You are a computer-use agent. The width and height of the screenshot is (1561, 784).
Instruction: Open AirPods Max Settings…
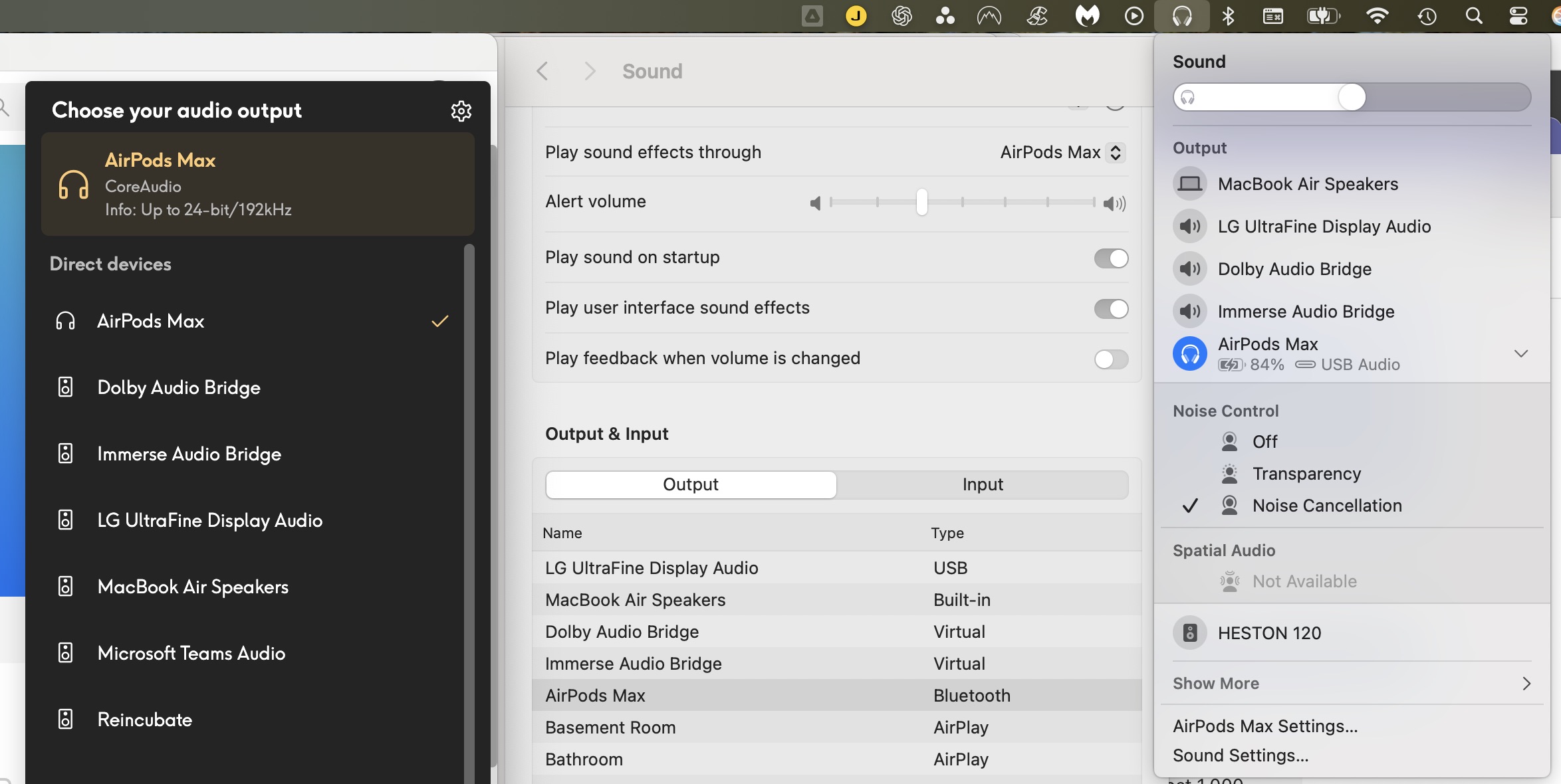pos(1265,726)
